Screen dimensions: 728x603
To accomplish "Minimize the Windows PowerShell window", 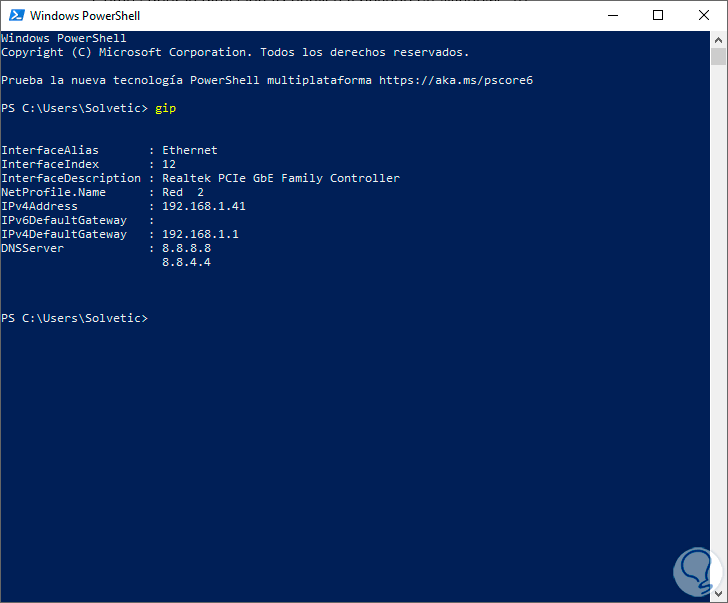I will click(611, 16).
